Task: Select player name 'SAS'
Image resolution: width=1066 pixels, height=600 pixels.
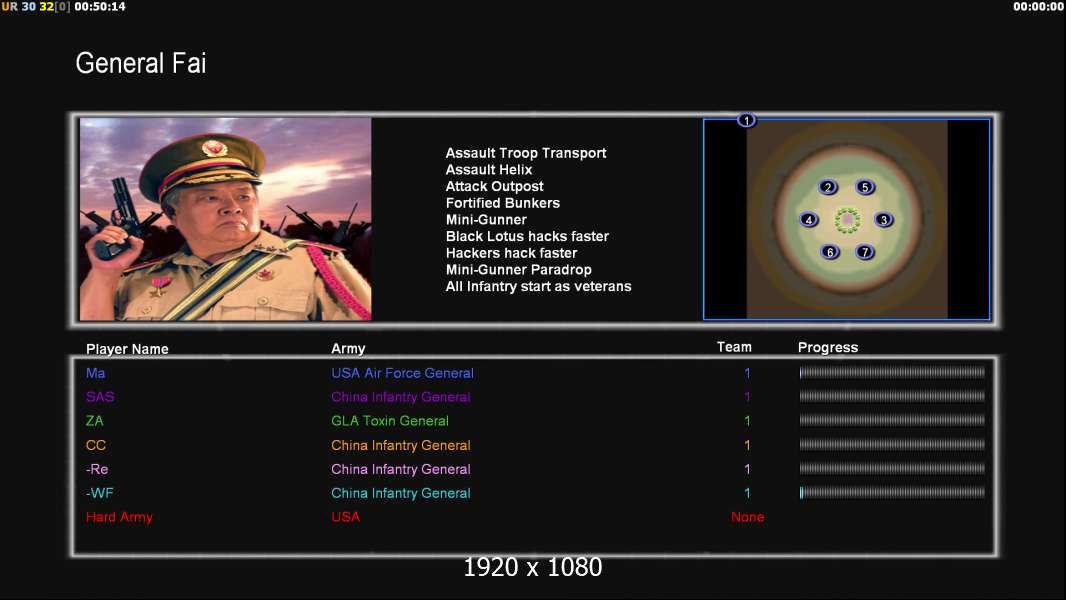Action: click(100, 397)
